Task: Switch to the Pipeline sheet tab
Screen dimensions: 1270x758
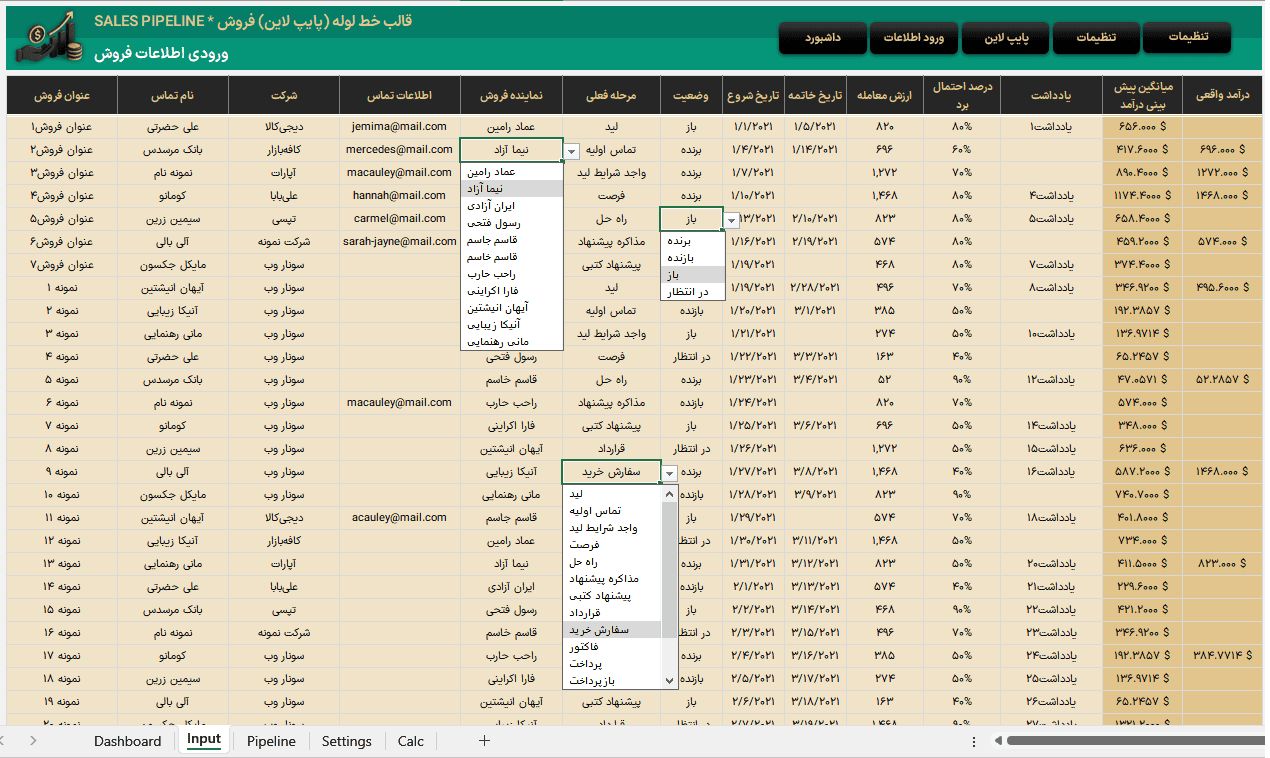Action: point(271,741)
